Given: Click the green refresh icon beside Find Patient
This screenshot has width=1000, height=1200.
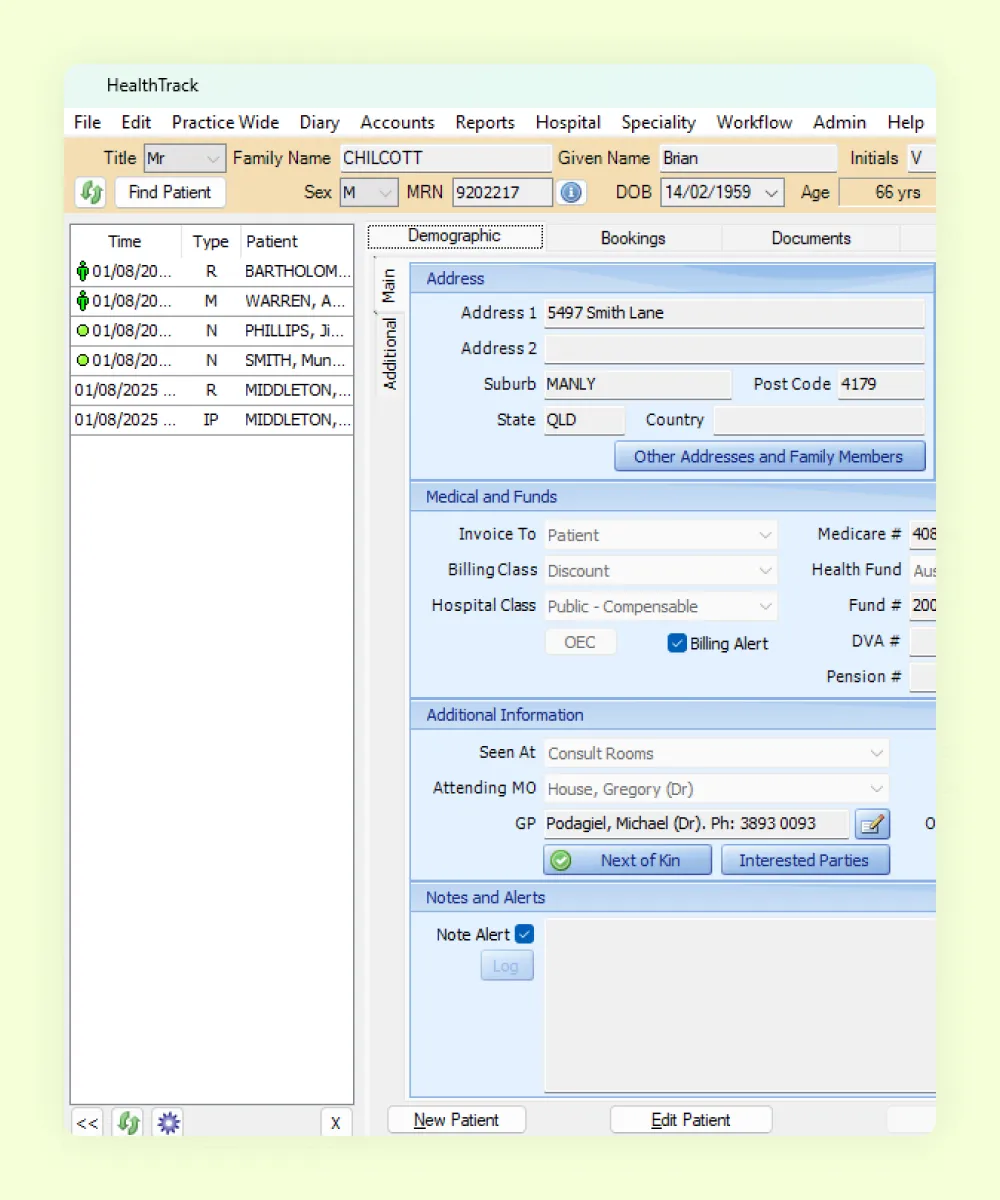Looking at the screenshot, I should [x=91, y=192].
